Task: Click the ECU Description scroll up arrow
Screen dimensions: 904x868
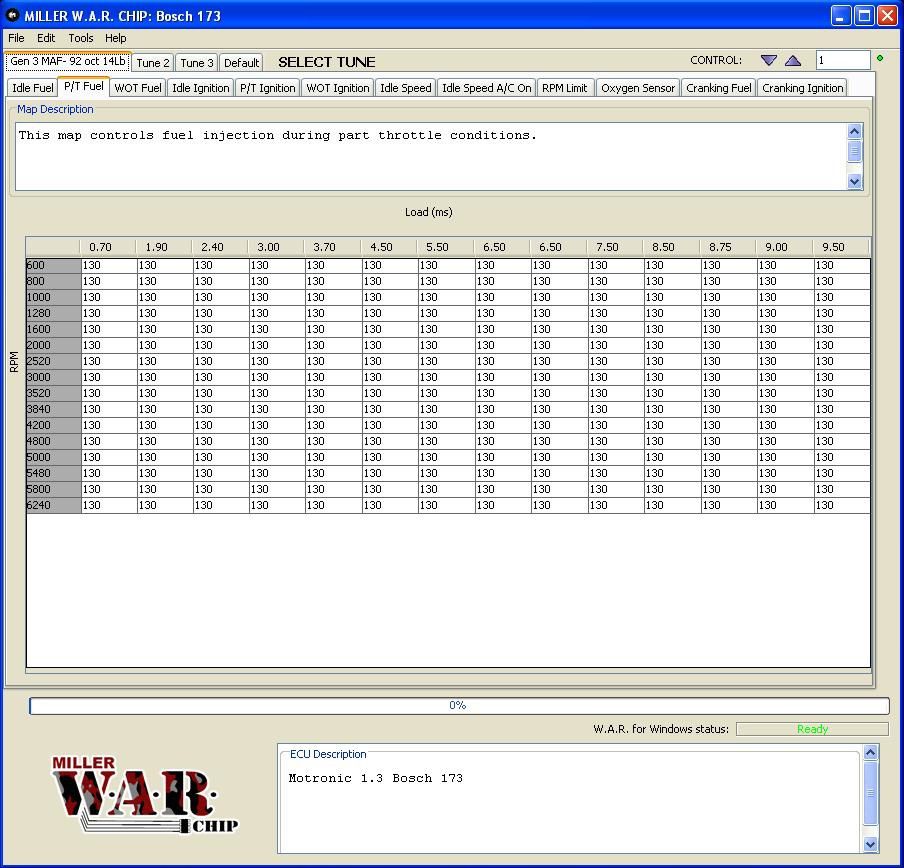Action: coord(871,752)
